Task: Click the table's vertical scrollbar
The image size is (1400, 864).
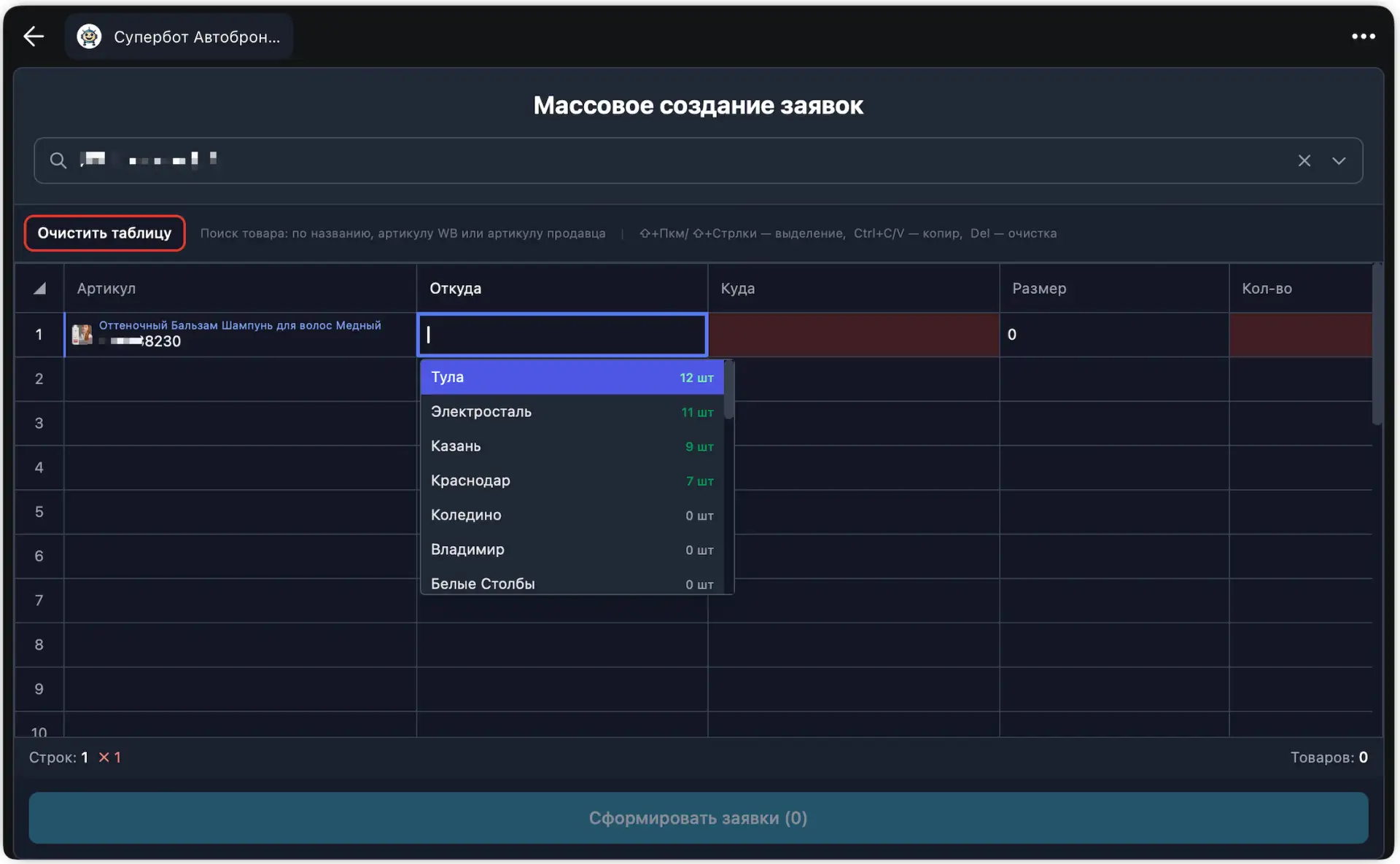Action: [x=1377, y=343]
